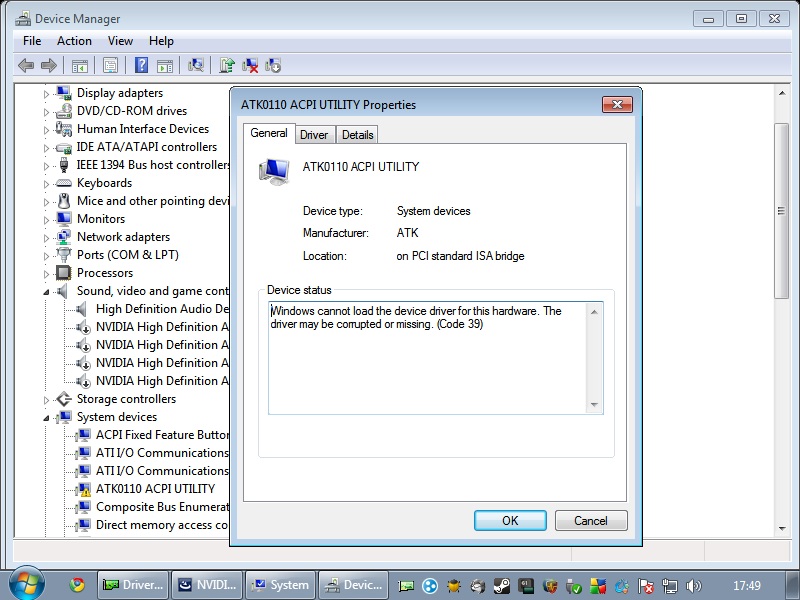This screenshot has height=600, width=800.
Task: Select the General tab
Action: [269, 133]
